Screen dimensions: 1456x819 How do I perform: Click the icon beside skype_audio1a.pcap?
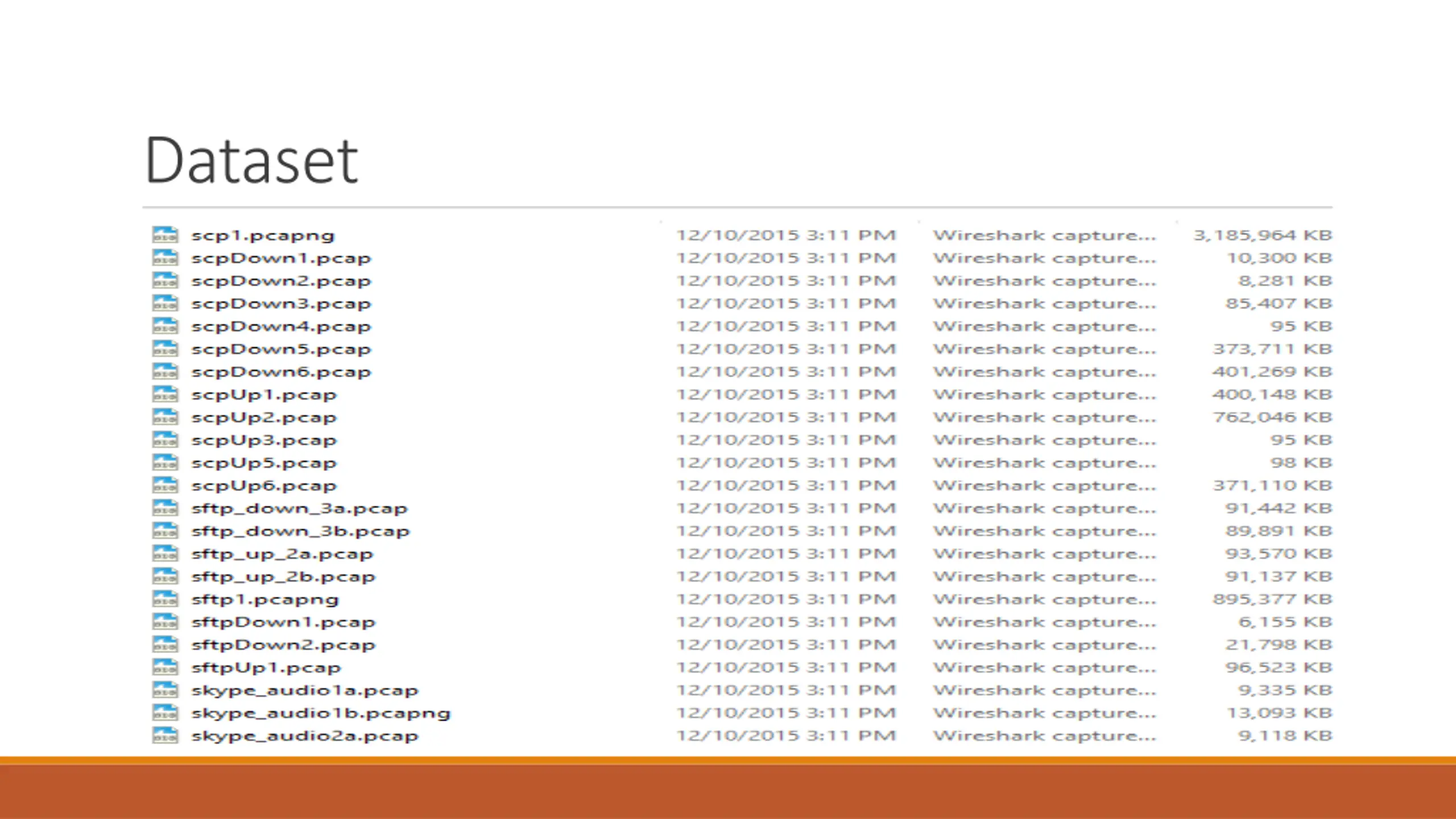165,690
